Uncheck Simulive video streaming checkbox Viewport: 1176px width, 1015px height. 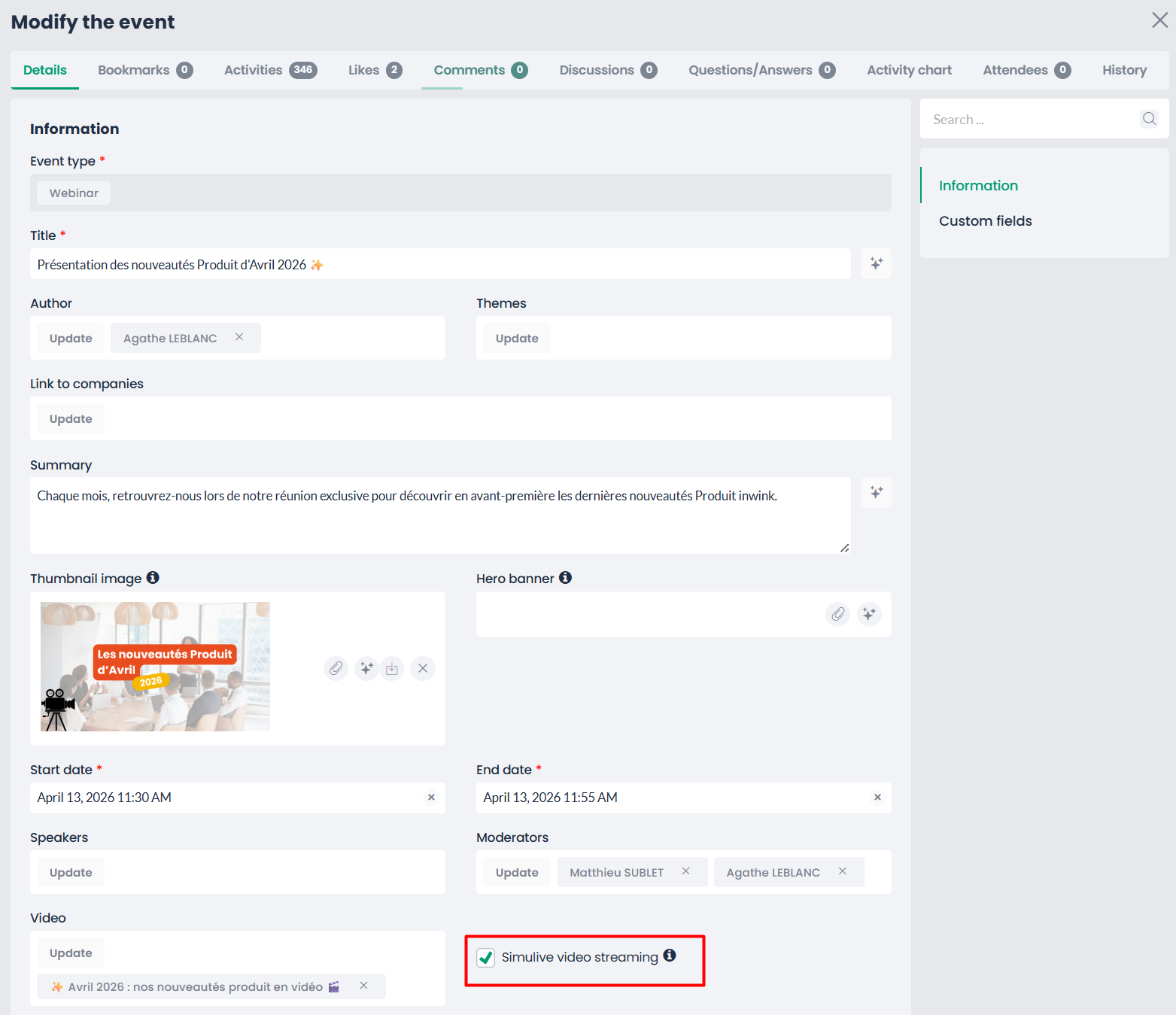(x=486, y=957)
